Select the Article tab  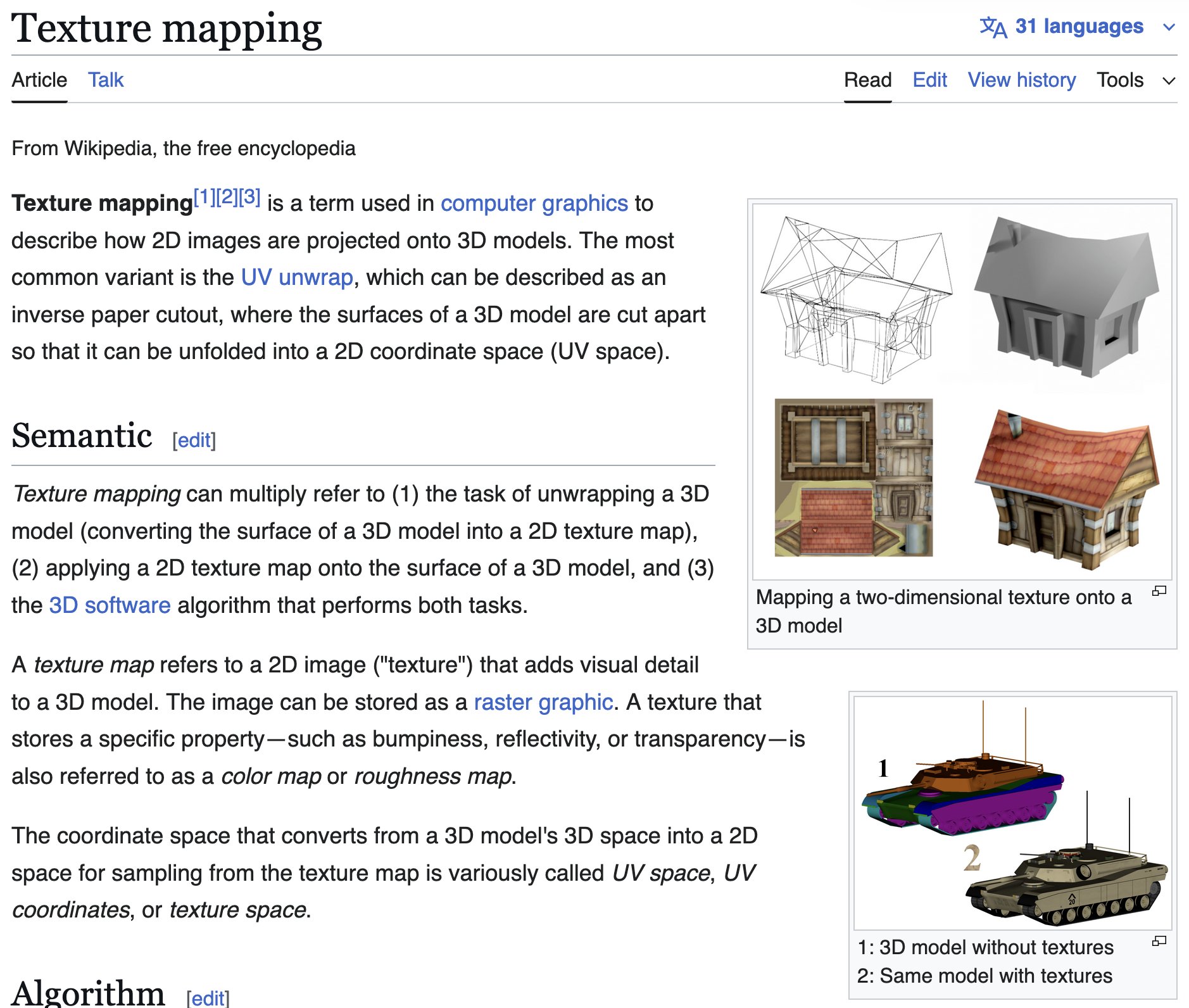click(39, 80)
